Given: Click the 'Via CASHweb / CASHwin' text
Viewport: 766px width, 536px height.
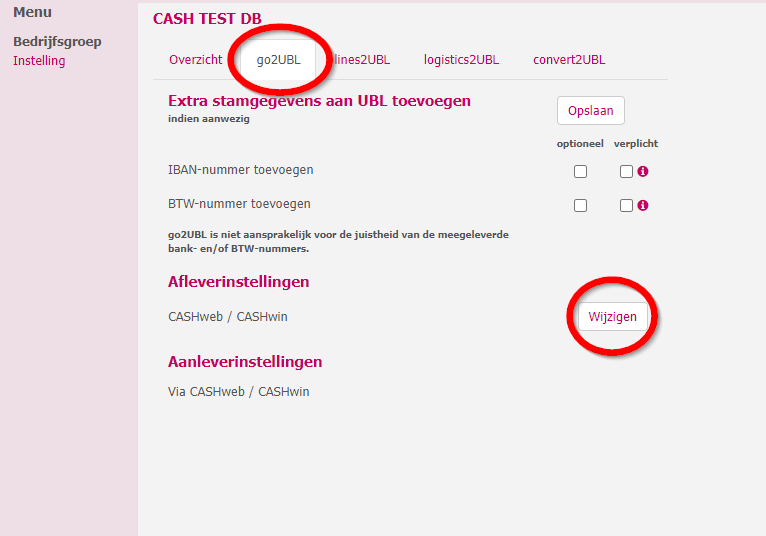Looking at the screenshot, I should click(x=238, y=392).
